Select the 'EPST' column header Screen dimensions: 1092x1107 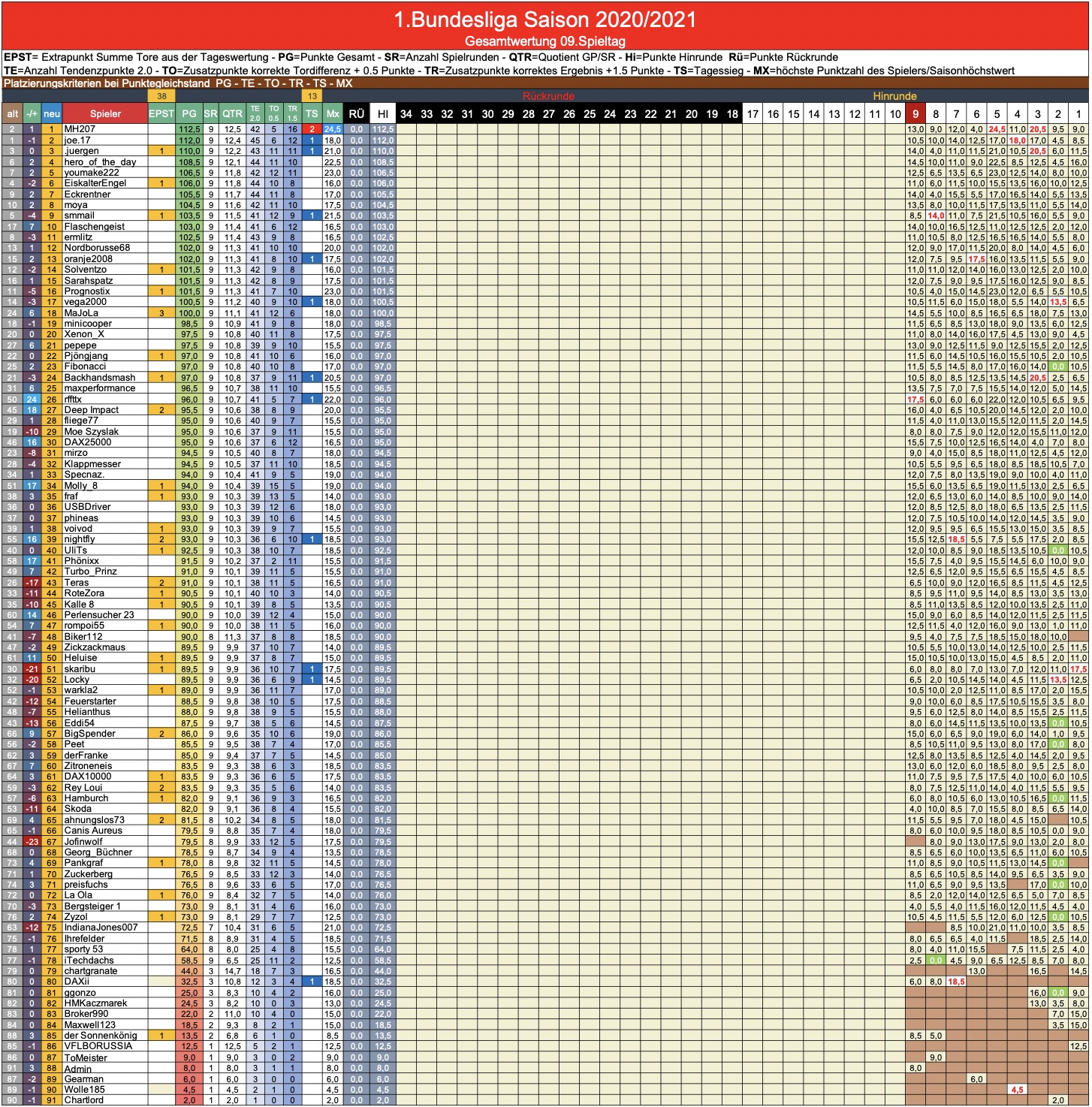click(x=161, y=113)
